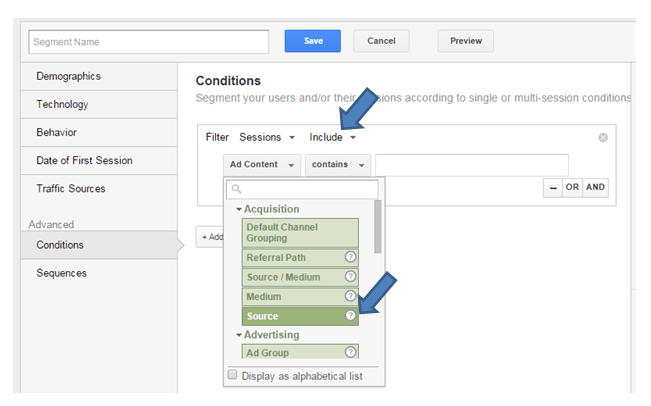Open help icon for Medium
Image resolution: width=651 pixels, height=406 pixels.
[x=350, y=296]
